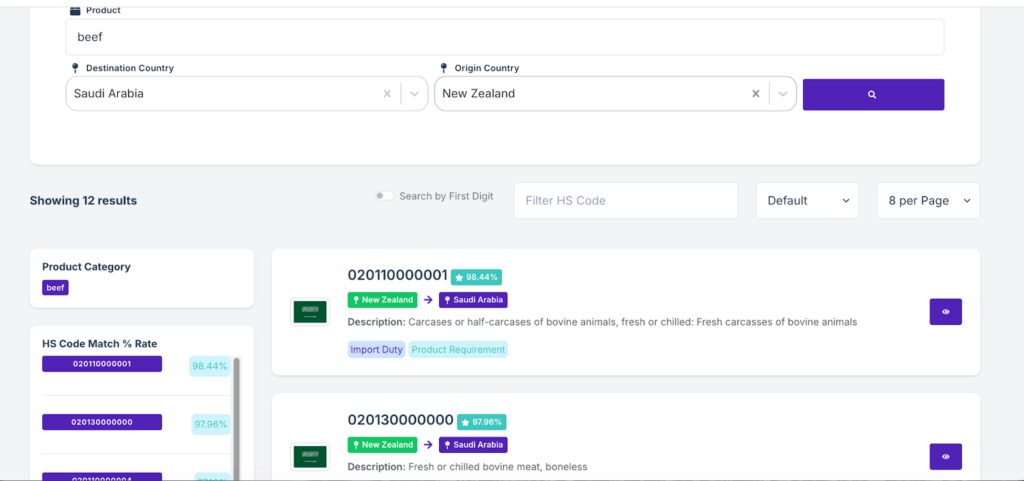Select the Import Duty tag
1024x481 pixels.
tap(377, 350)
